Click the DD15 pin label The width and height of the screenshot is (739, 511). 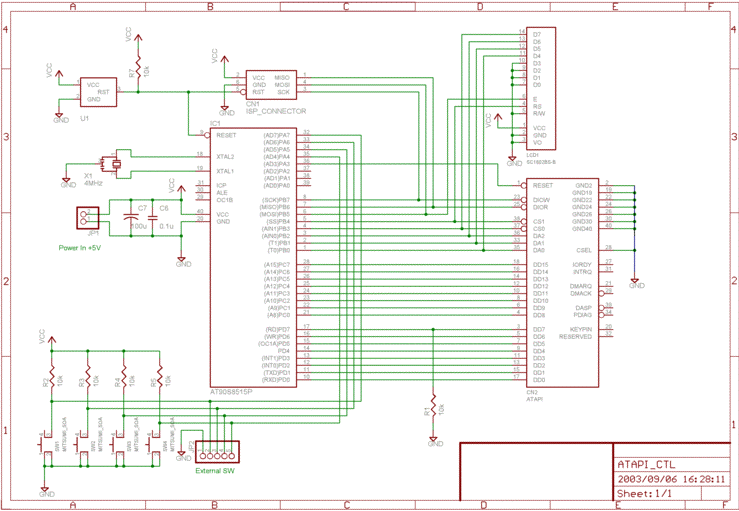[541, 265]
